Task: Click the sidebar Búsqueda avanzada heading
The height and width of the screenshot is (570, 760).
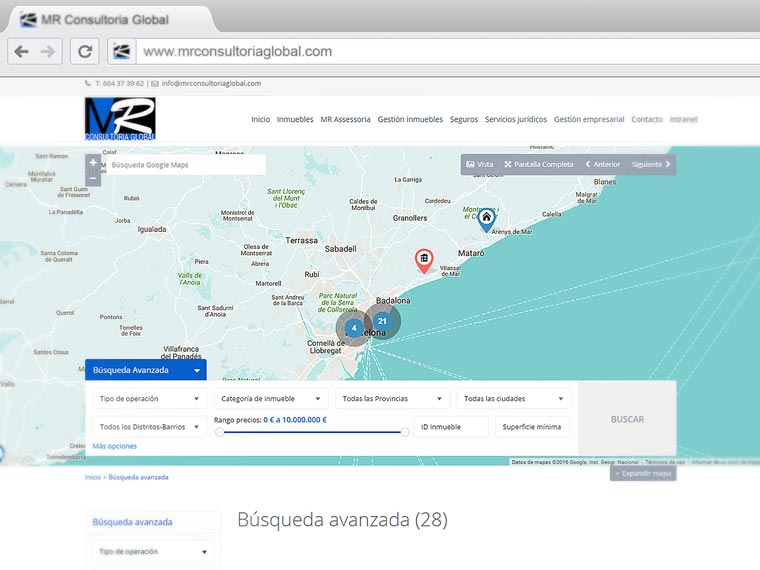Action: 132,522
